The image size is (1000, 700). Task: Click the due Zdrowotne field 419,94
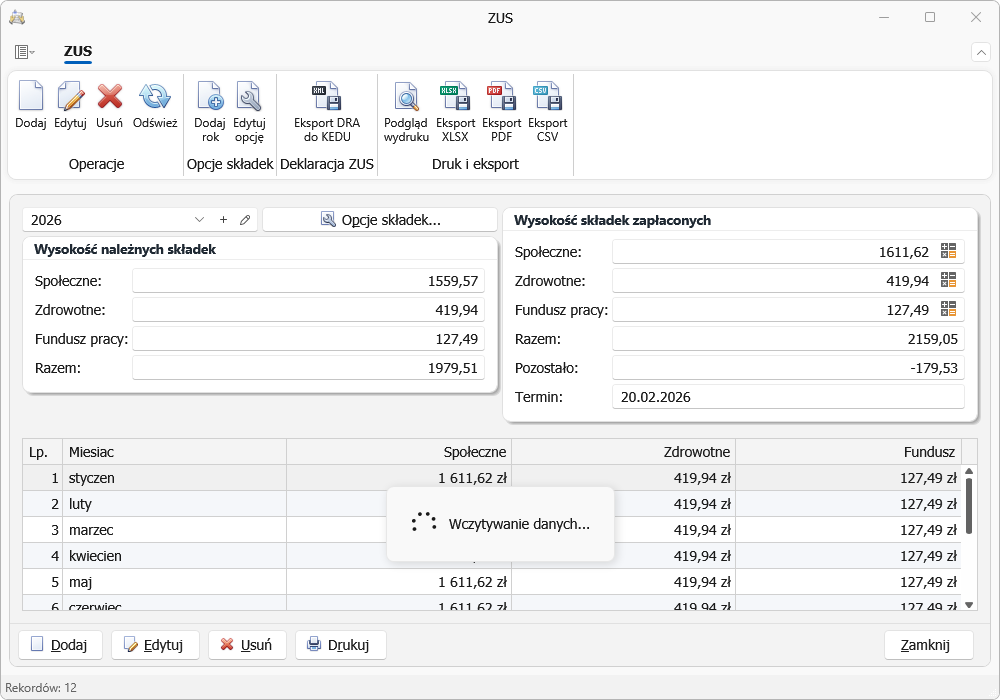coord(309,310)
